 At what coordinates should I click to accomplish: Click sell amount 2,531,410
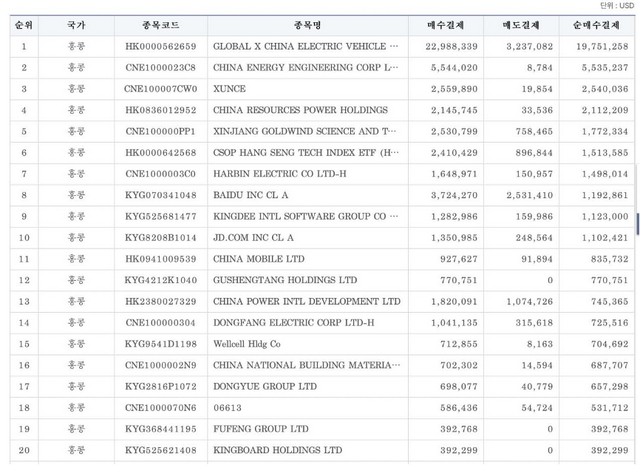tap(530, 195)
